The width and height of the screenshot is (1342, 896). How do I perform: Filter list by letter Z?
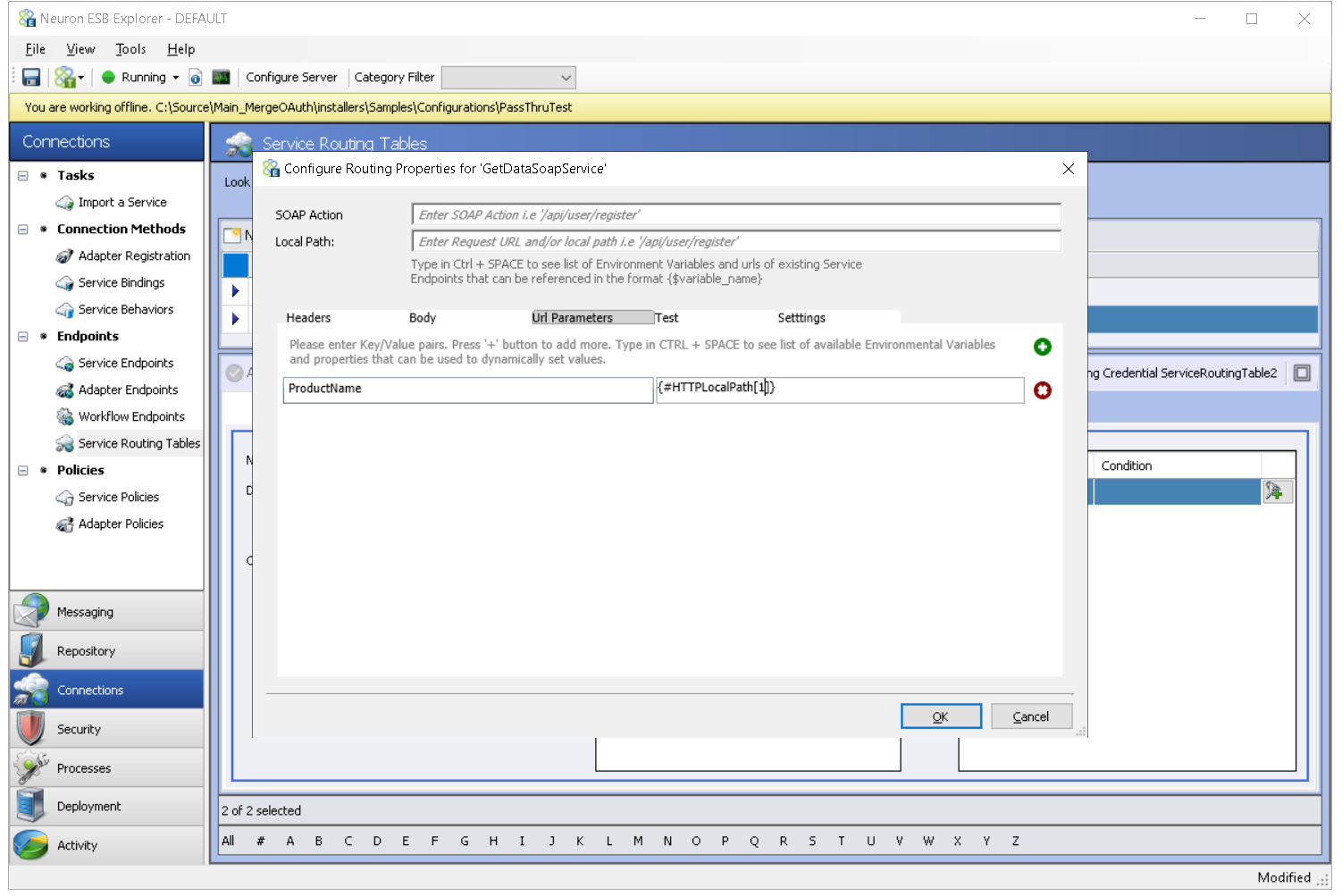pyautogui.click(x=1016, y=842)
